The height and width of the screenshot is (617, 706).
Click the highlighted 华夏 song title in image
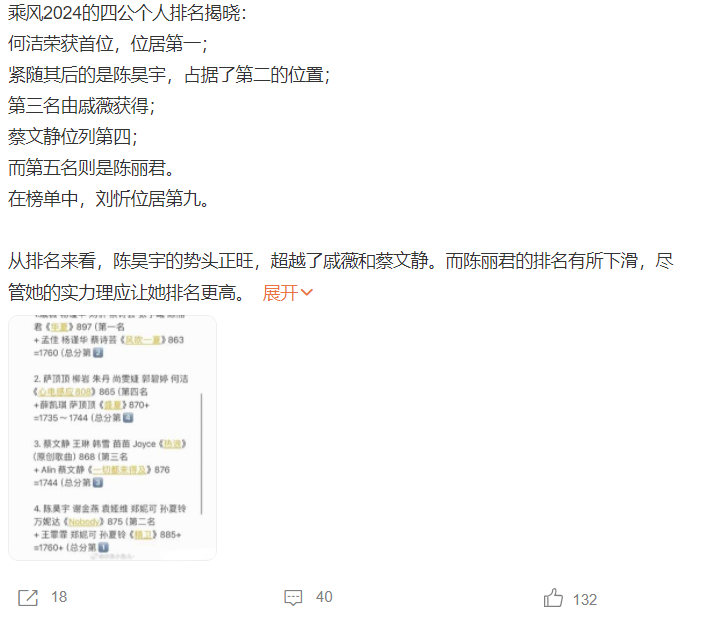pos(59,327)
